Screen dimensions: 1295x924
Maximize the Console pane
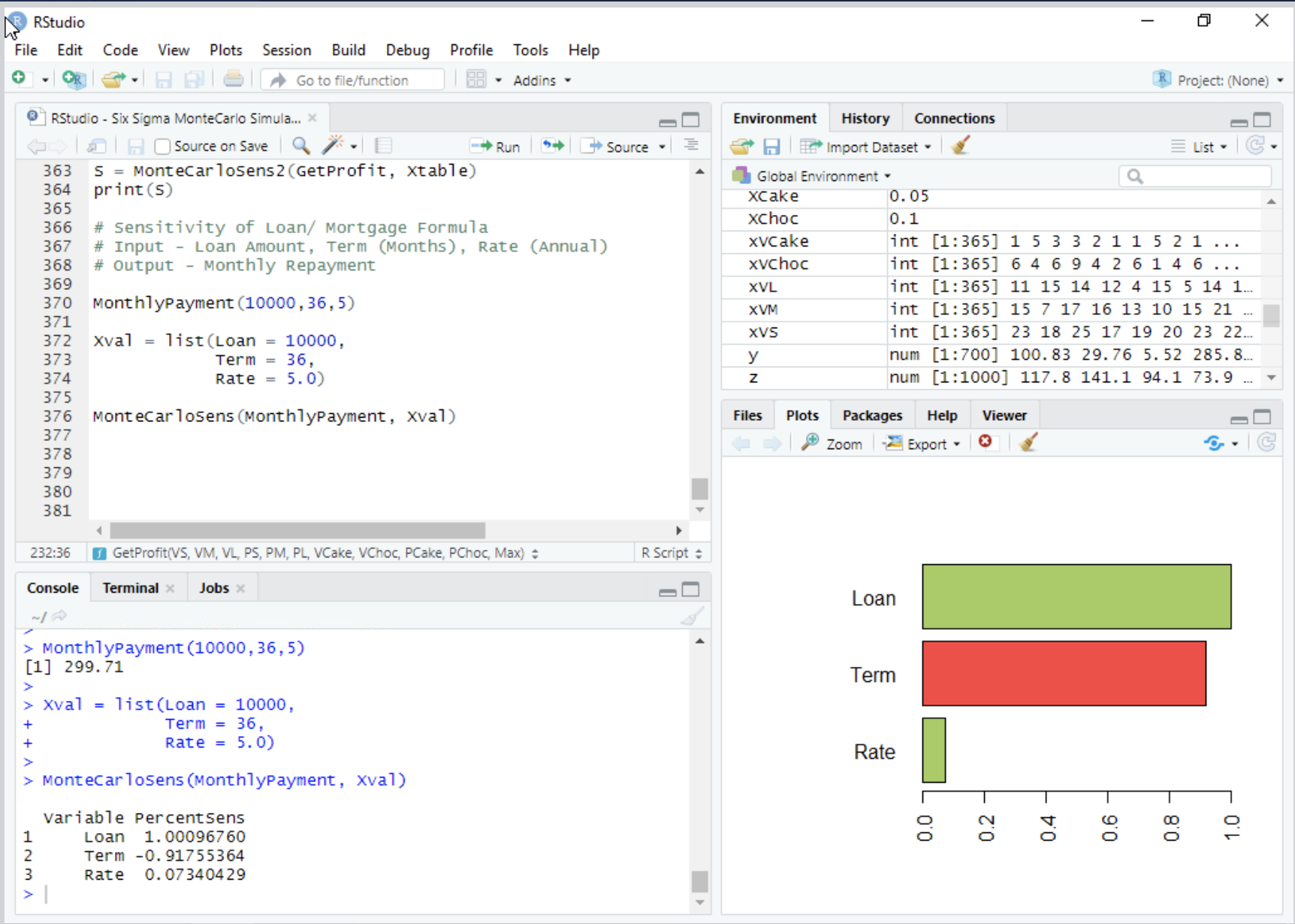(x=690, y=588)
